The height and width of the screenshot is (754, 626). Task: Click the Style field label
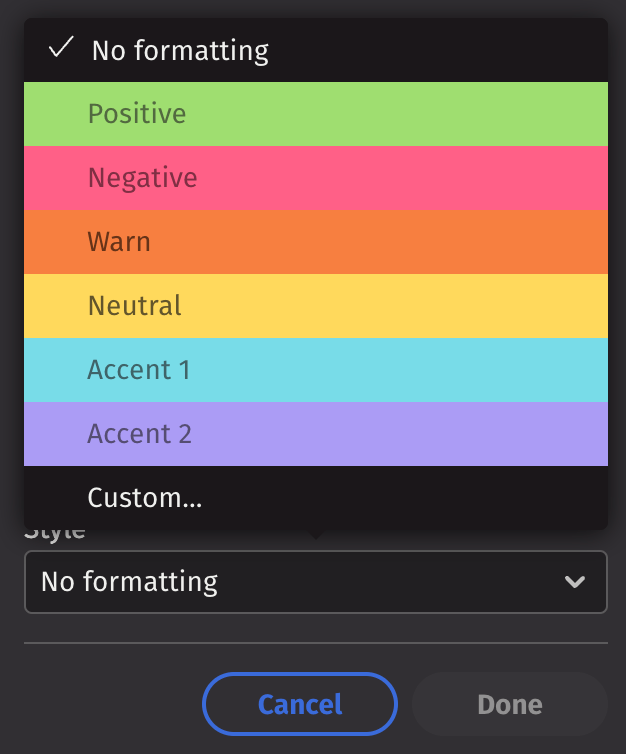click(55, 533)
